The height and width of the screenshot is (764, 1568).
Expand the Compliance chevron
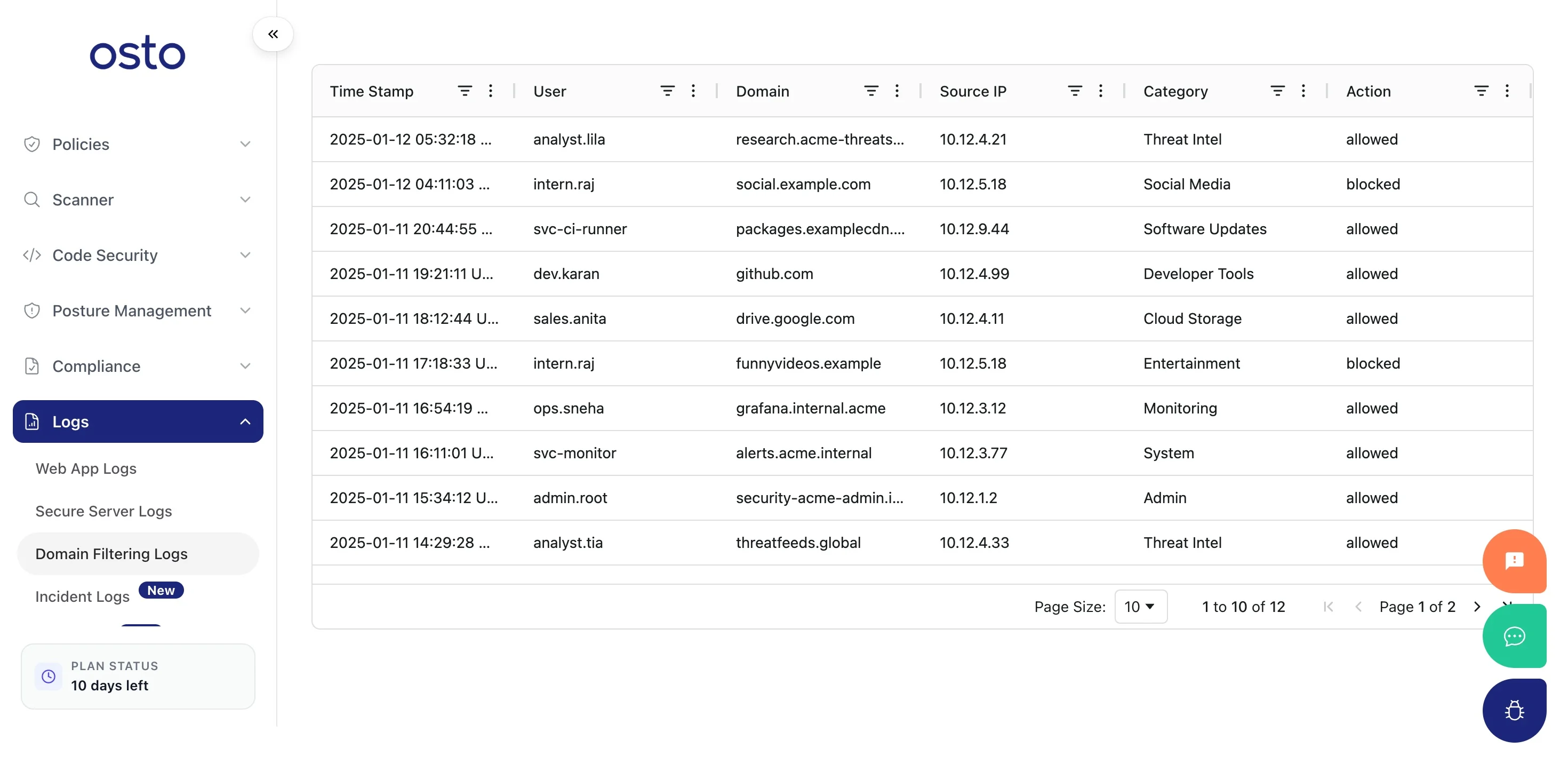245,366
